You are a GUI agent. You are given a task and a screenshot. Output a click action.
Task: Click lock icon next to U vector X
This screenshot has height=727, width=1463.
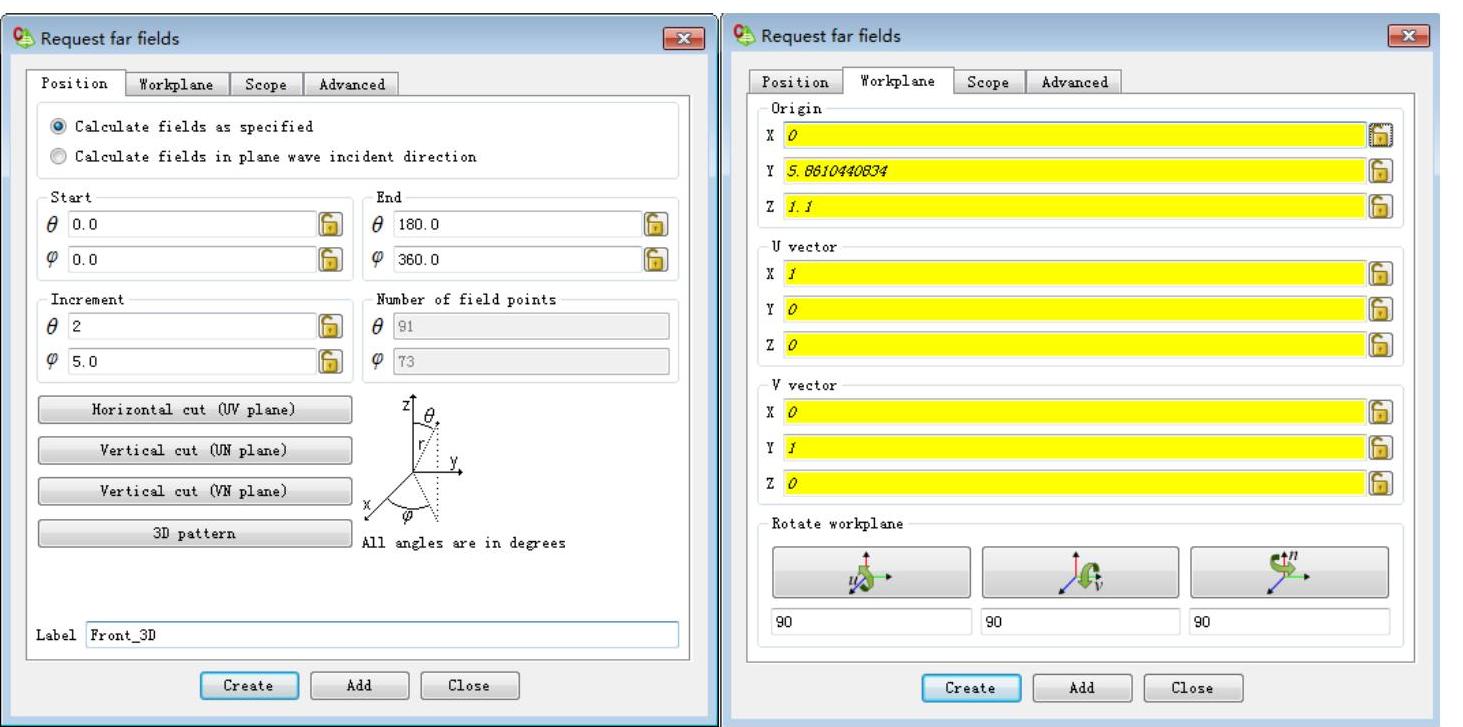coord(1381,274)
